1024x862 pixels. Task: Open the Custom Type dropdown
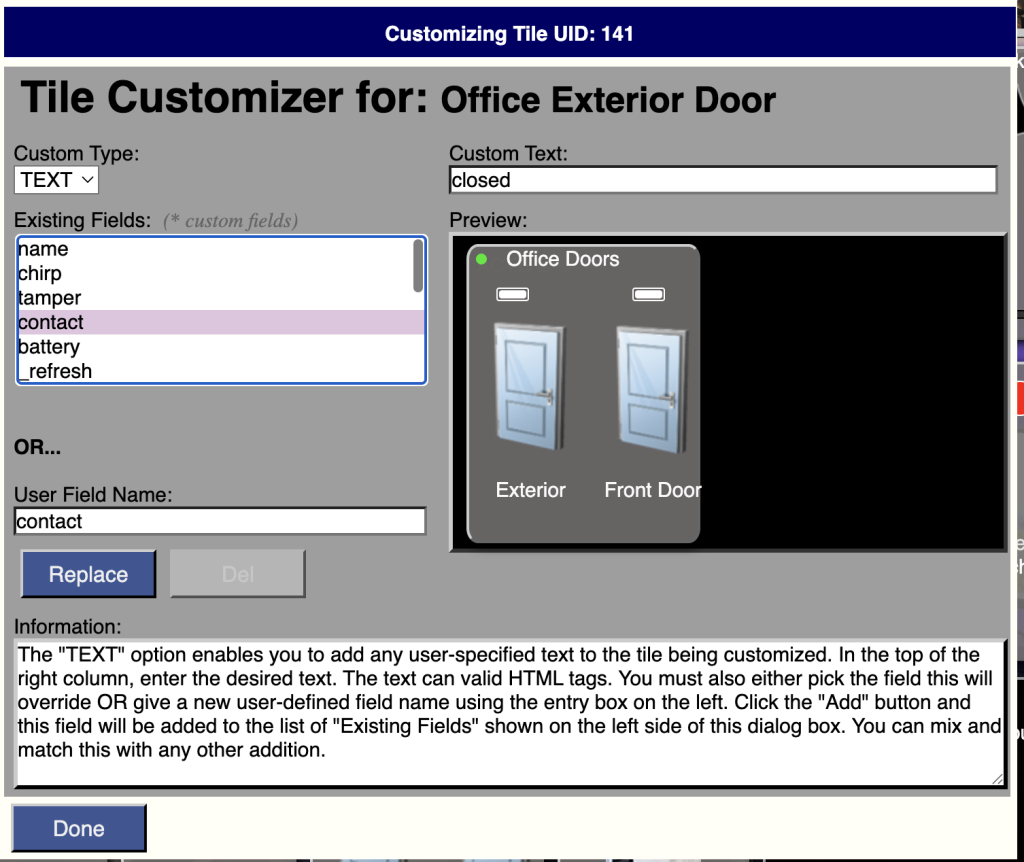56,180
